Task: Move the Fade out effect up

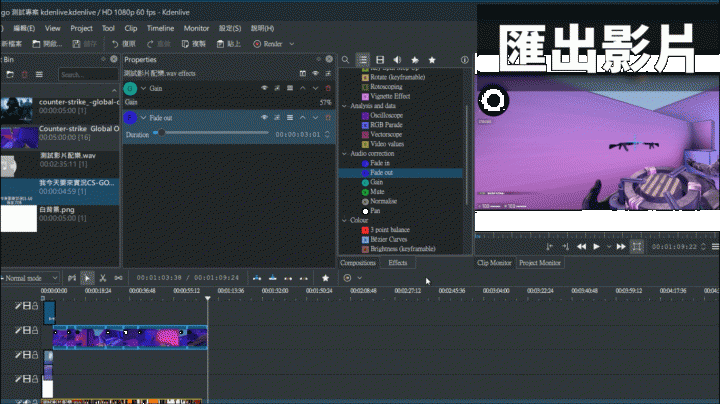Action: [x=303, y=118]
